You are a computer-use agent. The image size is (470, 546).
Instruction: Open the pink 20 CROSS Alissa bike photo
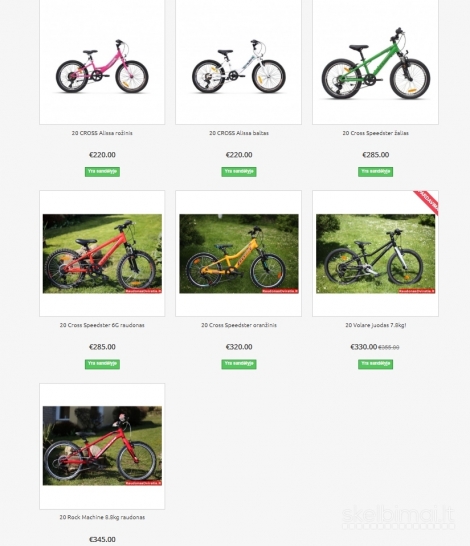point(102,62)
